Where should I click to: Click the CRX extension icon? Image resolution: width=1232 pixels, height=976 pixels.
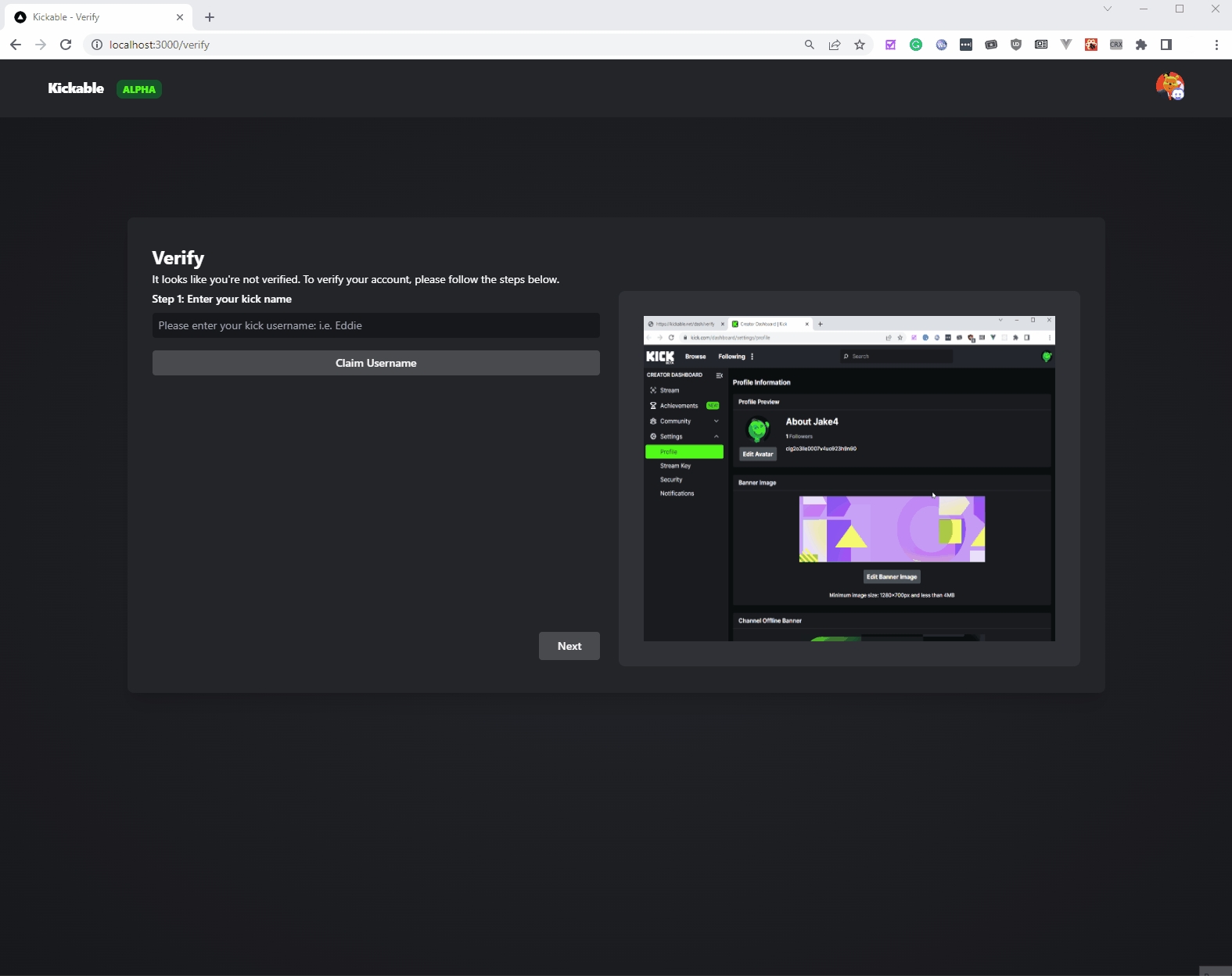coord(1116,45)
